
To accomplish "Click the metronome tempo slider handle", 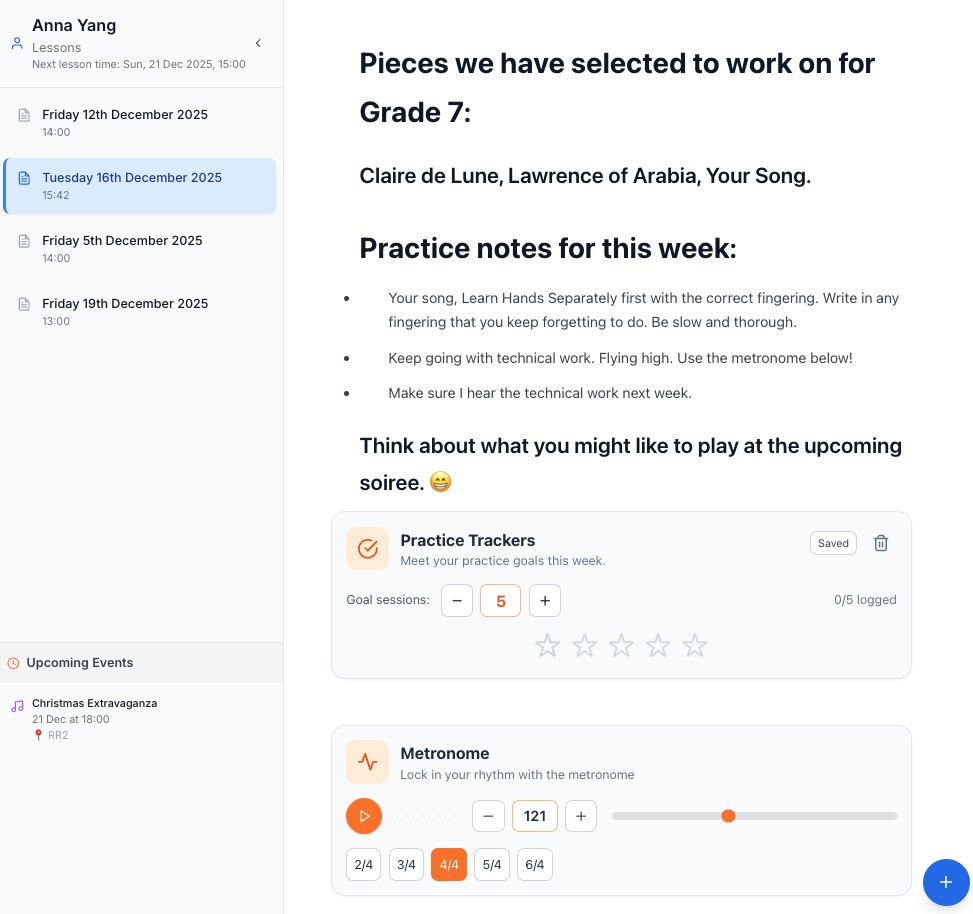I will pyautogui.click(x=729, y=816).
